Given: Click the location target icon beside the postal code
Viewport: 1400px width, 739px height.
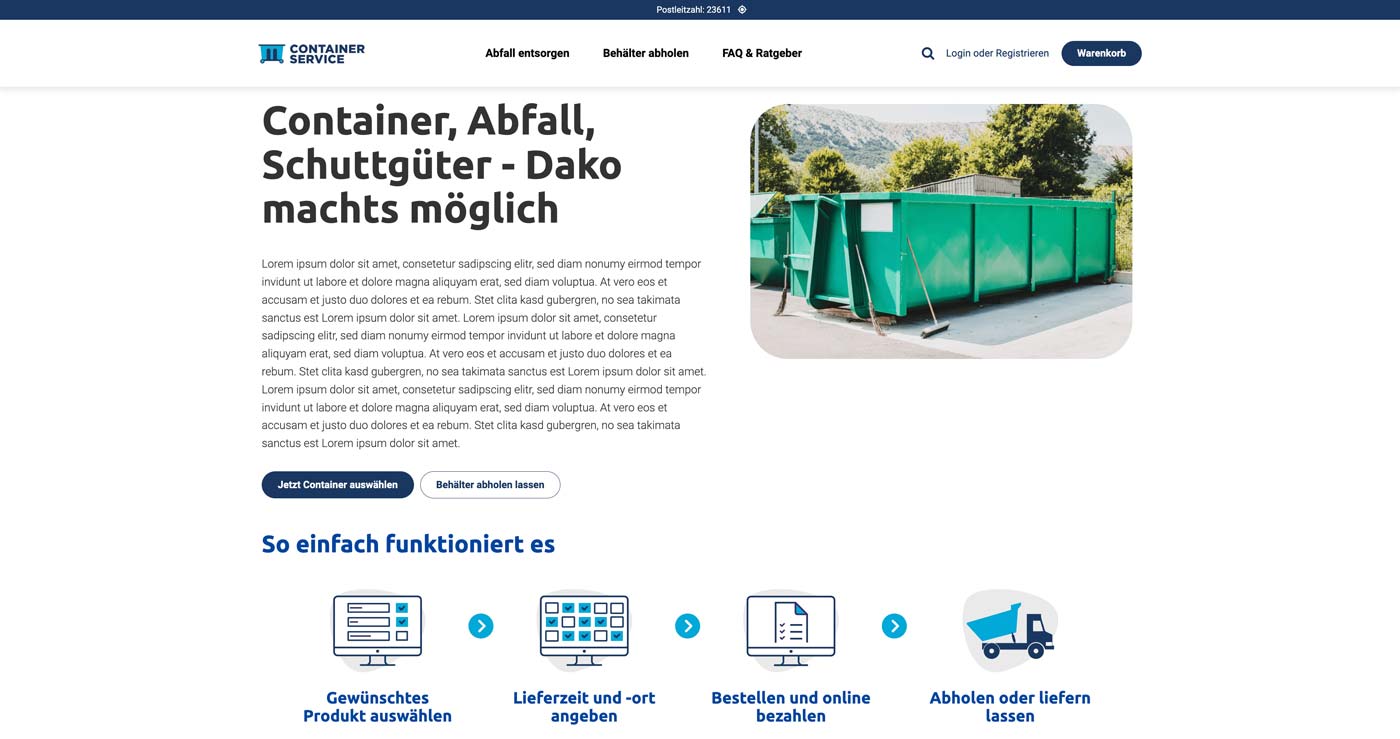Looking at the screenshot, I should click(742, 10).
